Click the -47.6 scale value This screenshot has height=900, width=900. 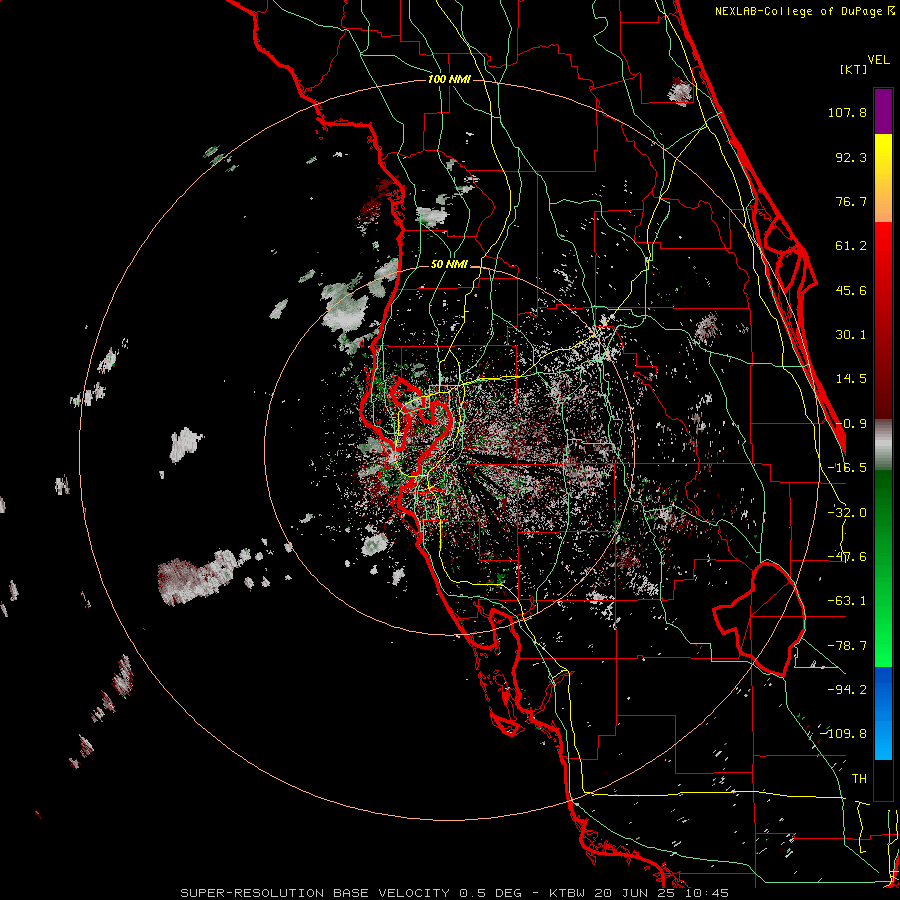pos(847,557)
